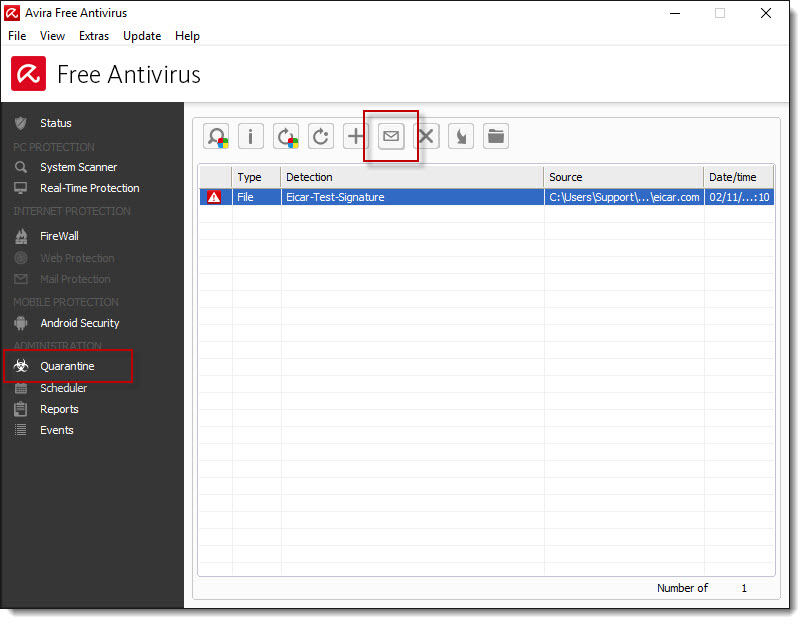Go to Status section
This screenshot has width=805, height=624.
[x=56, y=123]
